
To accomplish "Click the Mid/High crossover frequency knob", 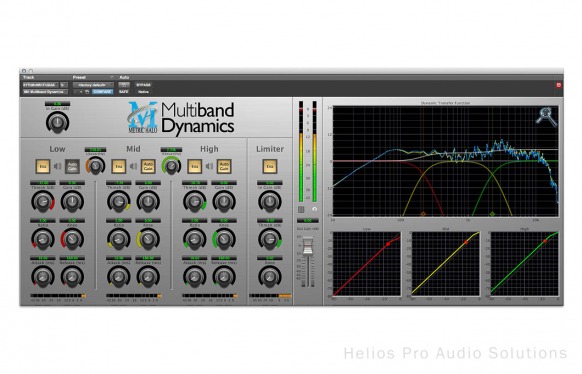I will [x=171, y=166].
